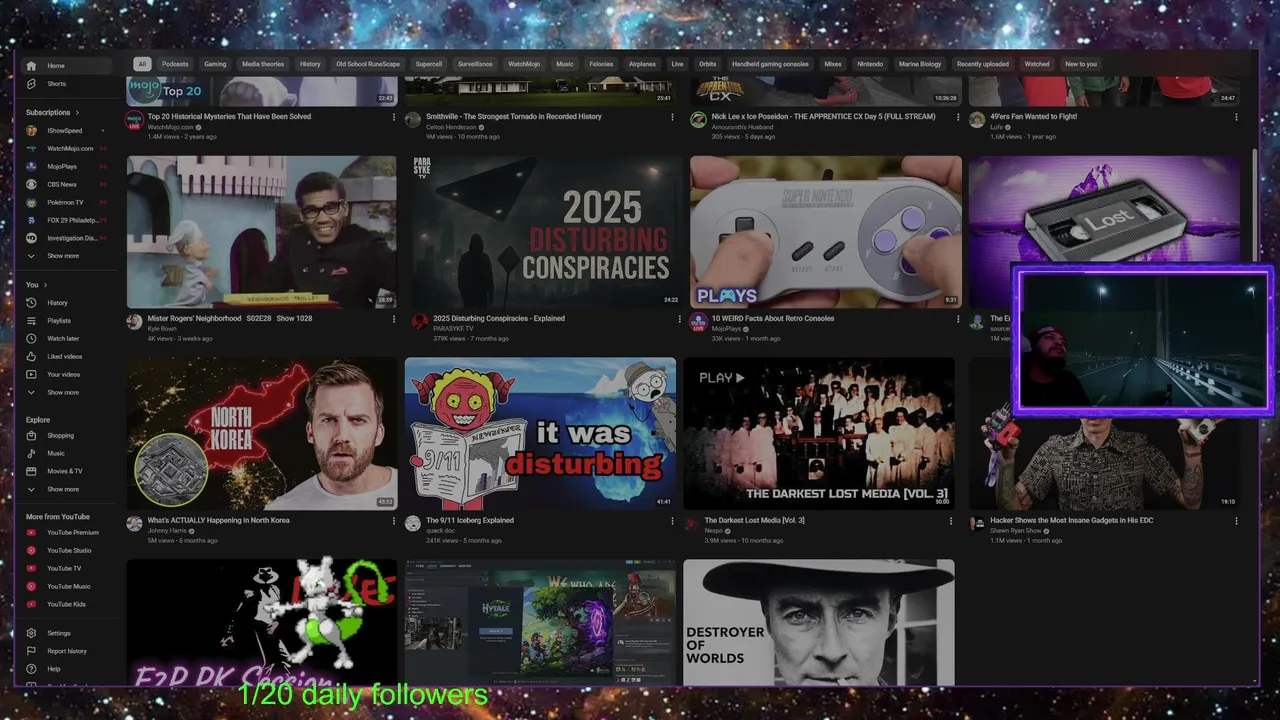Open three-dot menu for Mister Rogers' Neighborhood video
1280x720 pixels.
tap(394, 319)
